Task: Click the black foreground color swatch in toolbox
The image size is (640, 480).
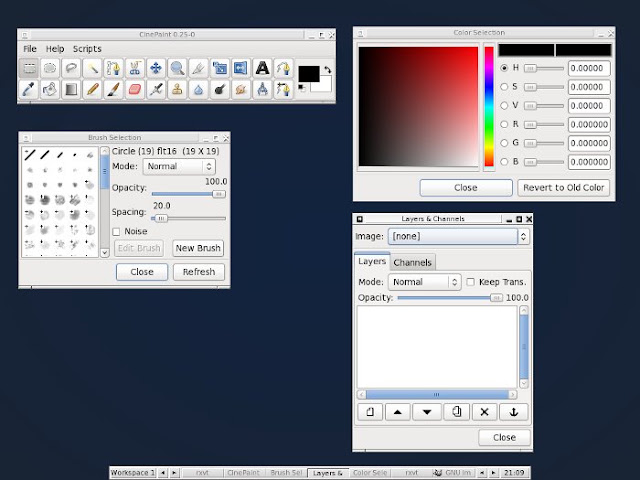Action: tap(309, 74)
